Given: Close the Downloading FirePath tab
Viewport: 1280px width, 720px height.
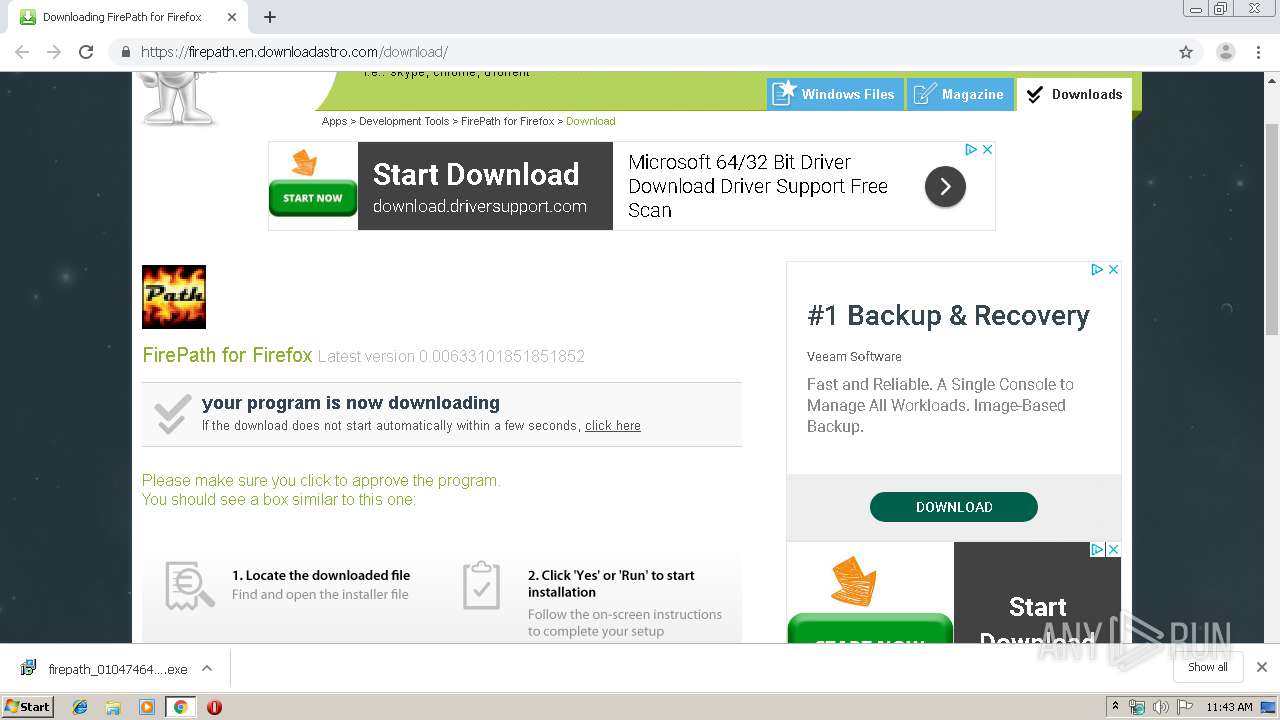Looking at the screenshot, I should click(232, 17).
